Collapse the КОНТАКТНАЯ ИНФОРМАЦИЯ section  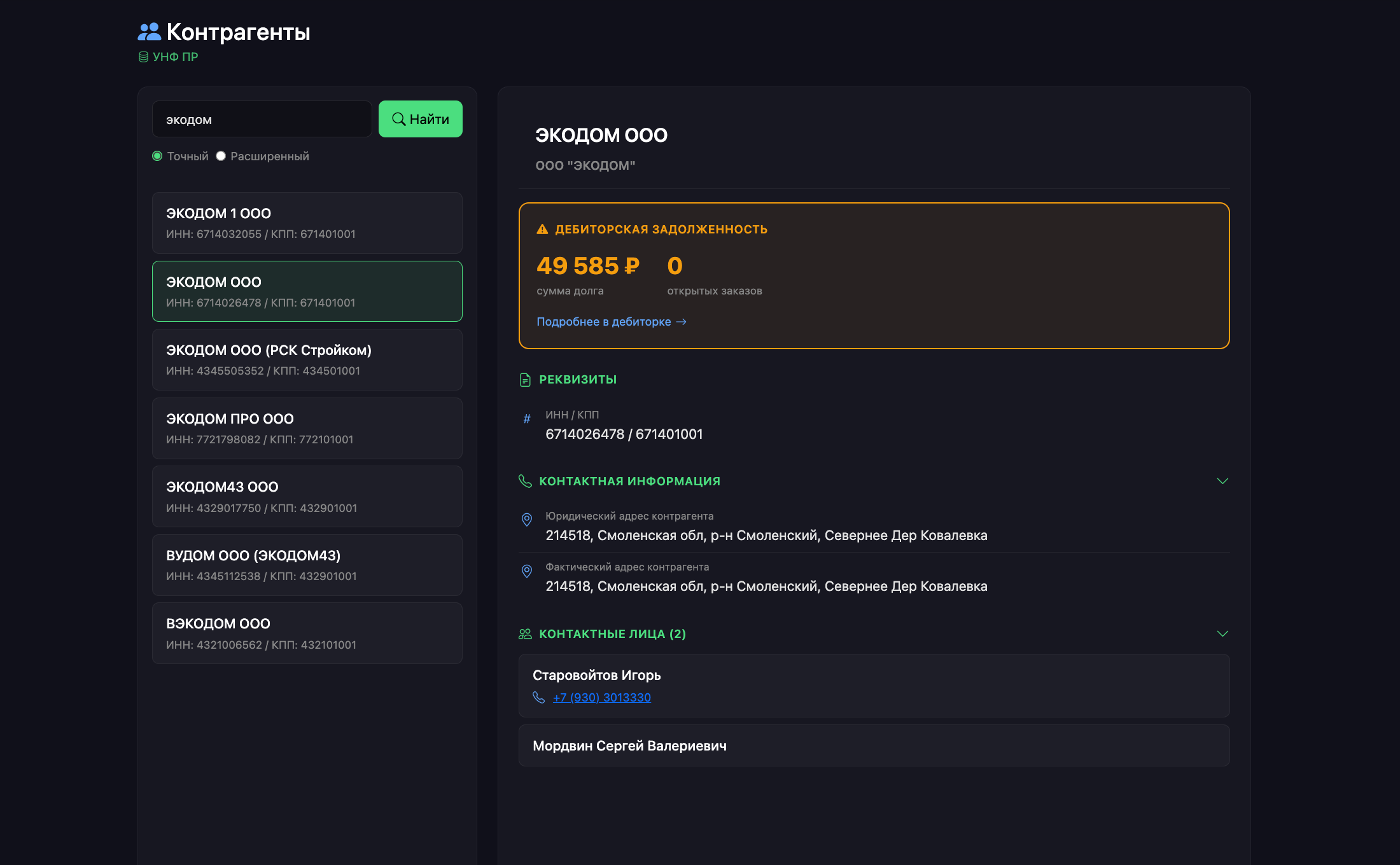tap(1222, 481)
